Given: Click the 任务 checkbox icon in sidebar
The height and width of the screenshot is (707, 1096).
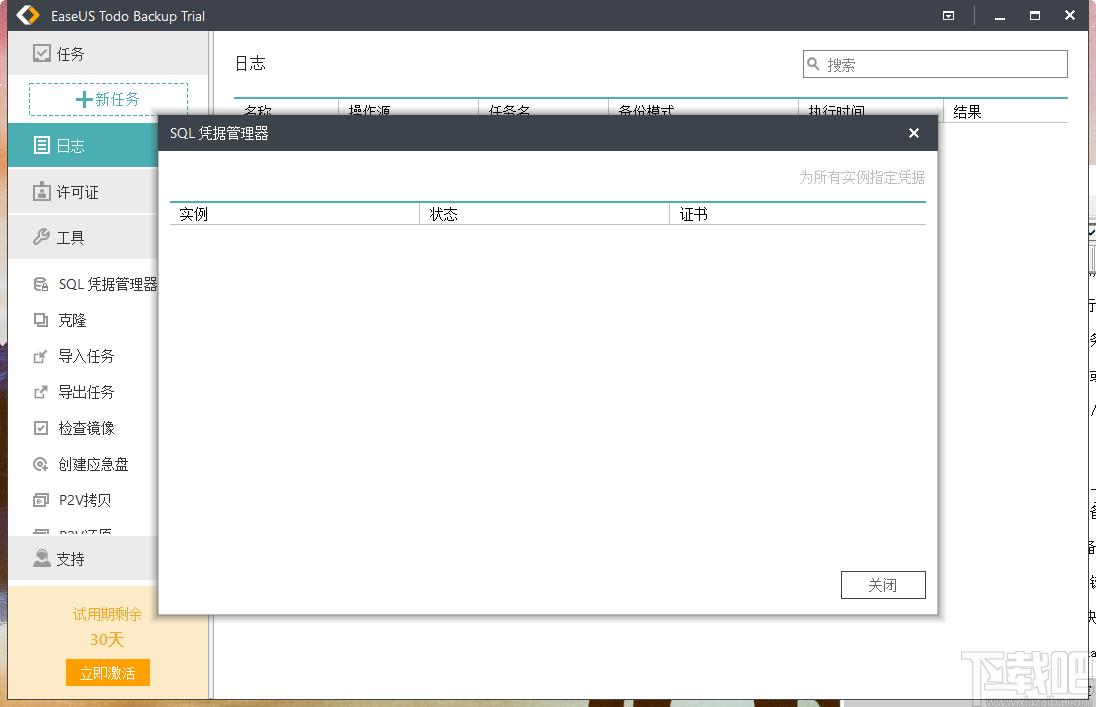Looking at the screenshot, I should pyautogui.click(x=42, y=53).
